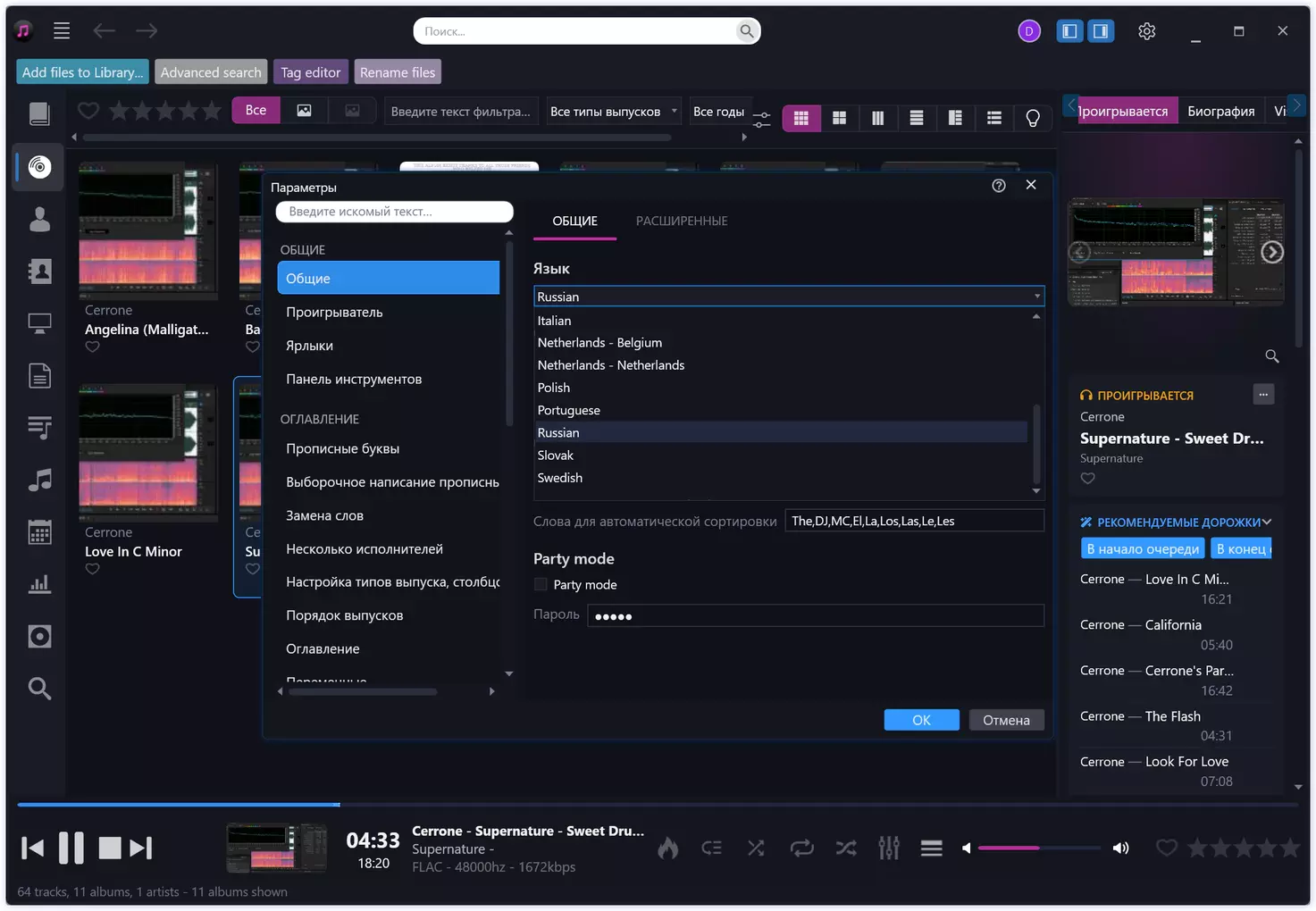1316x911 pixels.
Task: Show next artwork with the right circled arrow
Action: [x=1272, y=253]
